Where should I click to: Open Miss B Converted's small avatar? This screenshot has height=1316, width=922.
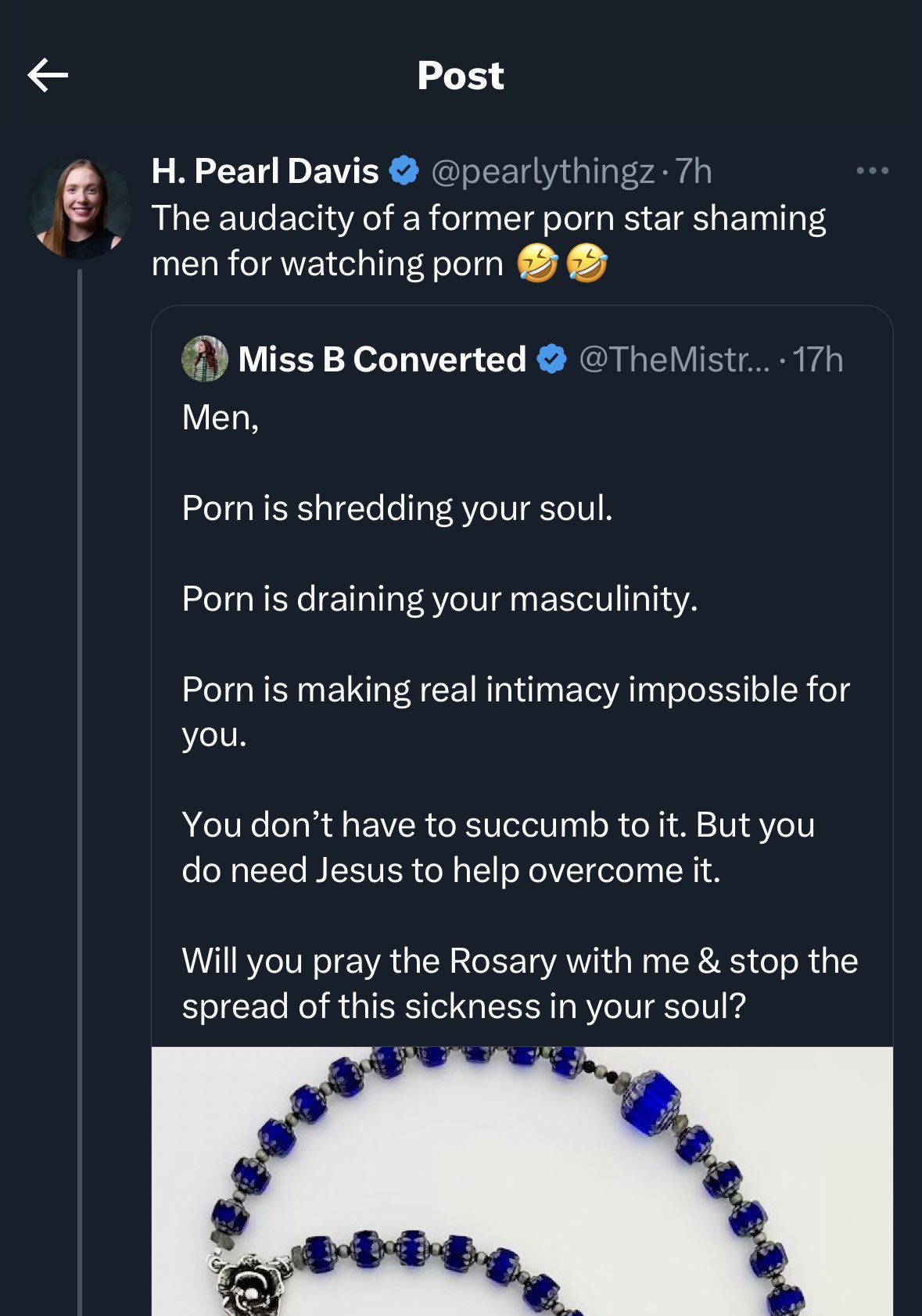pos(205,359)
